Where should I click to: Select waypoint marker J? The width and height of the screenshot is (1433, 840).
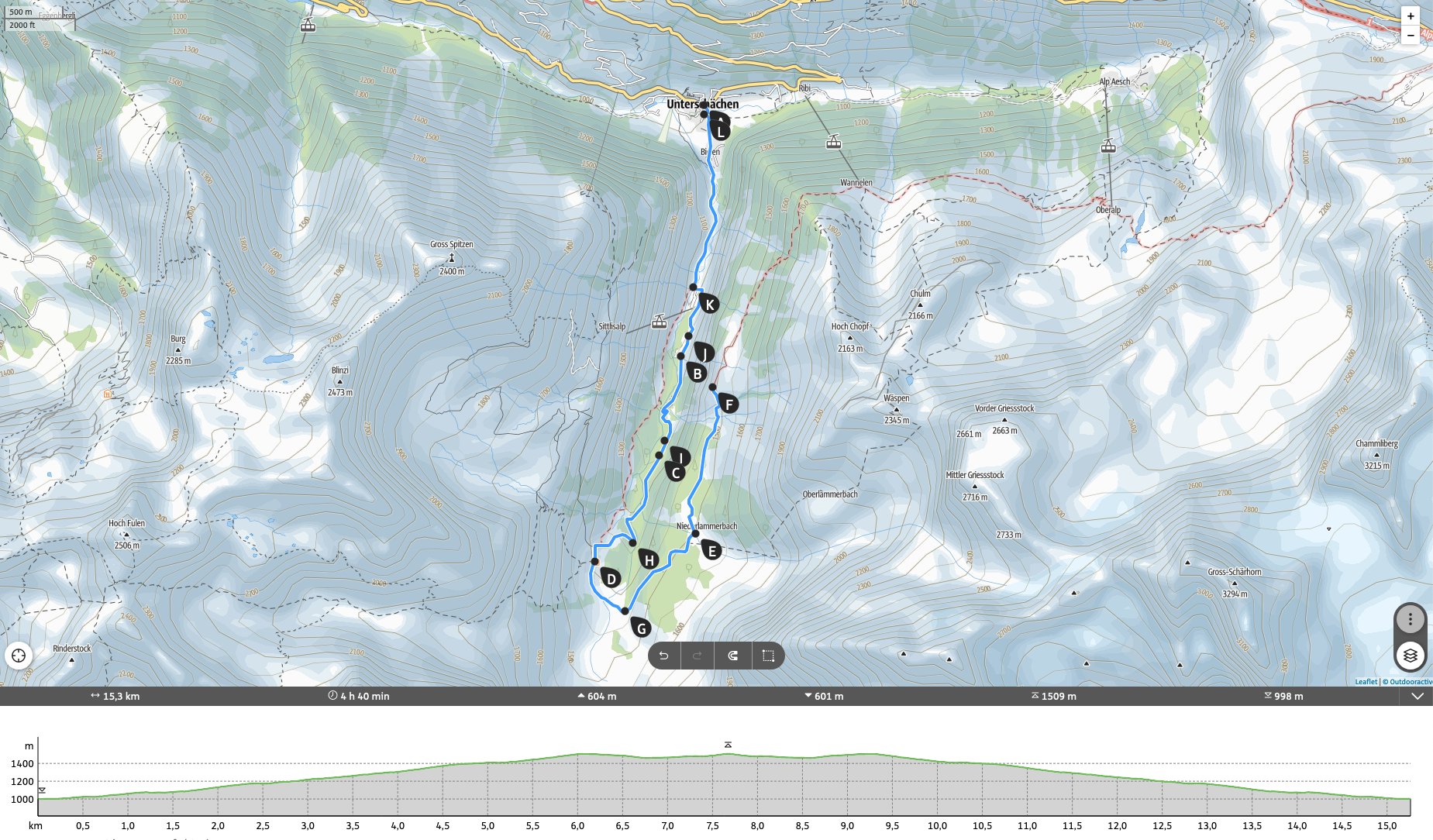tap(704, 353)
